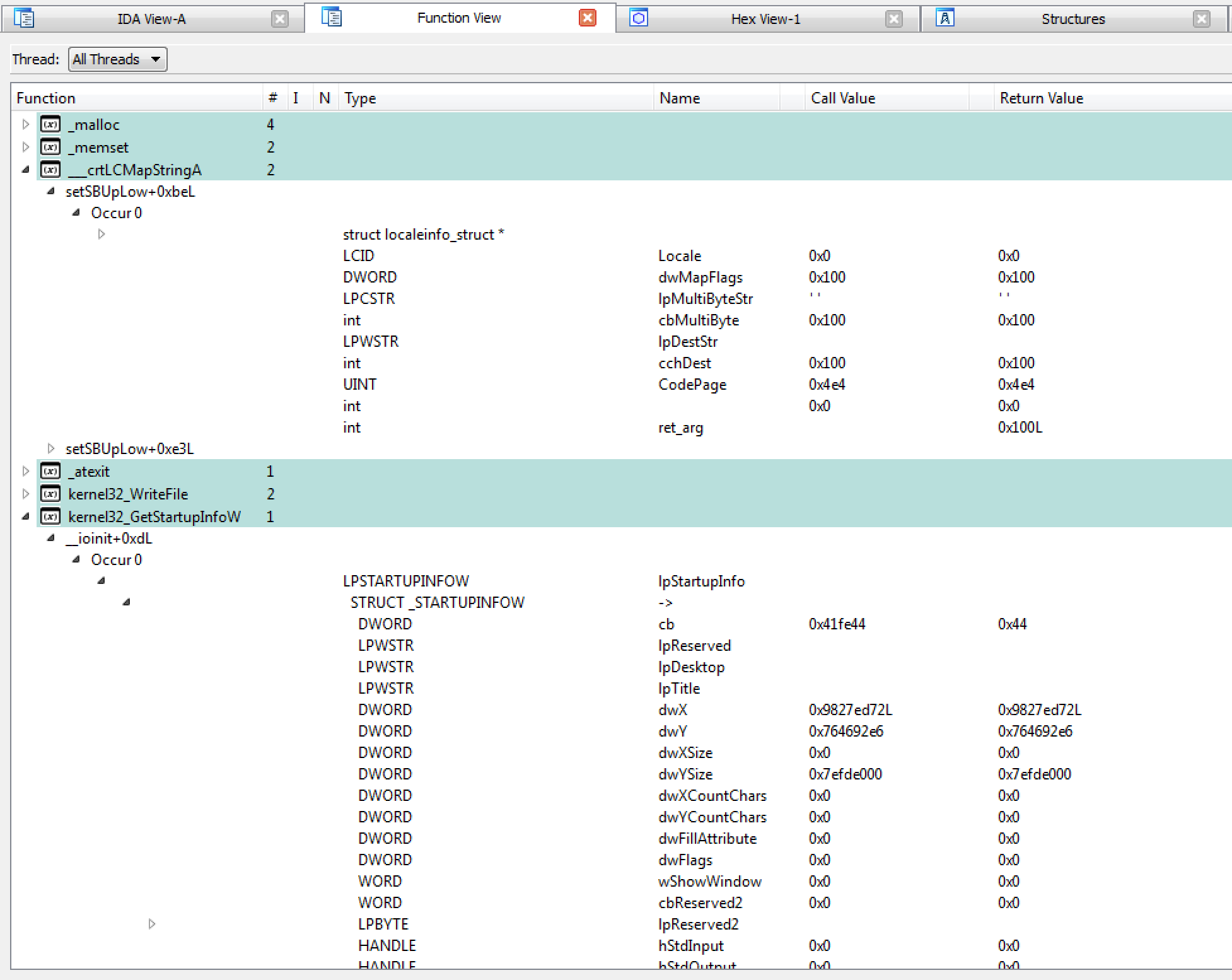1232x980 pixels.
Task: Select the cbReserved2 field name
Action: pos(700,902)
